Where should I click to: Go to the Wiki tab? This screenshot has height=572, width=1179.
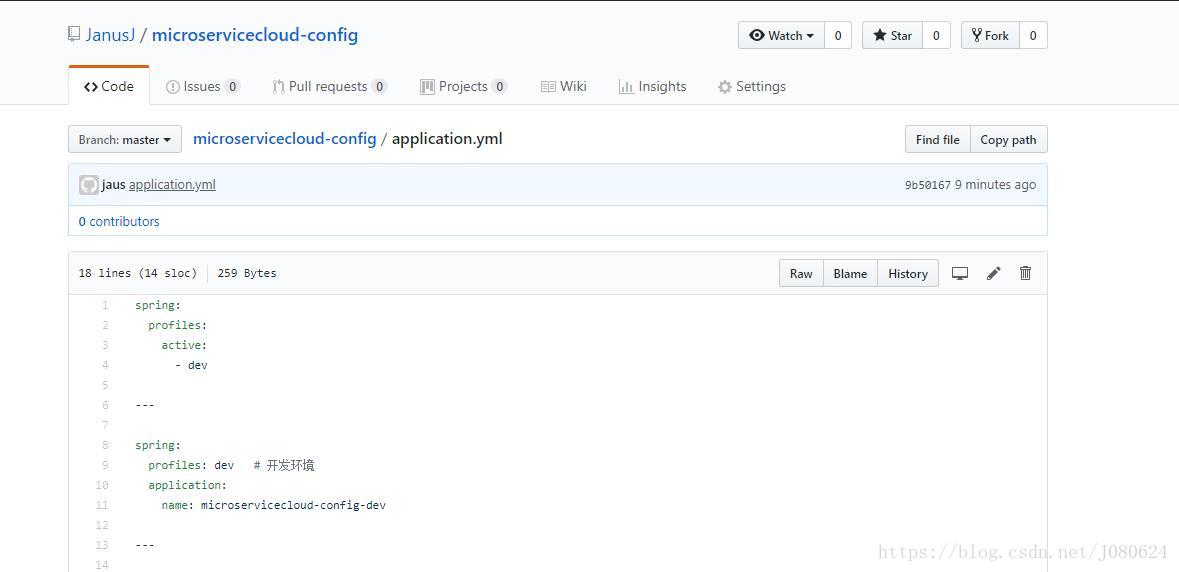tap(564, 86)
